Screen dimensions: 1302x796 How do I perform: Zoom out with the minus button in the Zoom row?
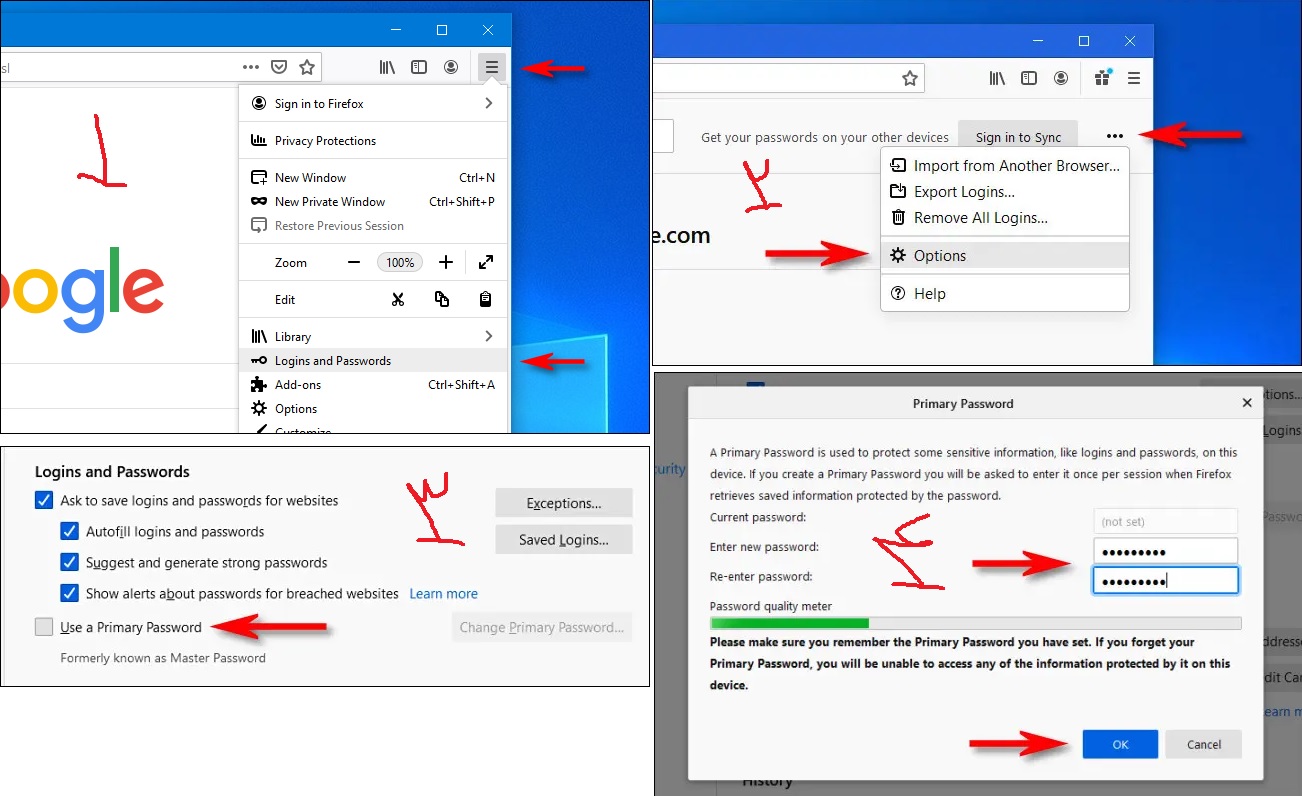pos(354,262)
